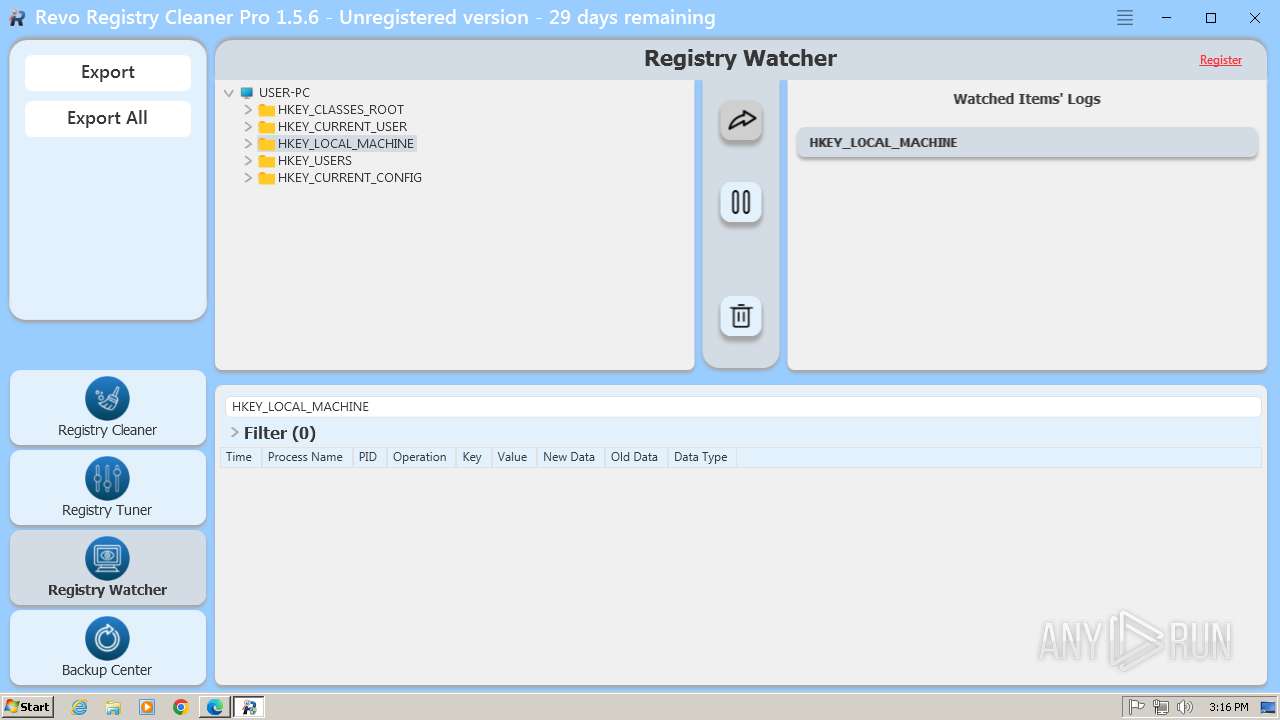Open the Backup Center section
This screenshot has height=720, width=1280.
coord(108,647)
